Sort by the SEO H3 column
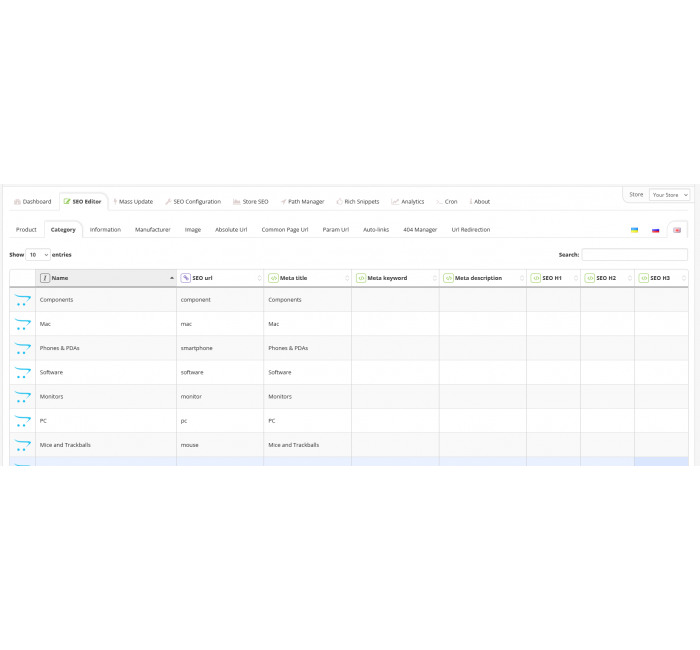This screenshot has height=650, width=700. click(661, 278)
